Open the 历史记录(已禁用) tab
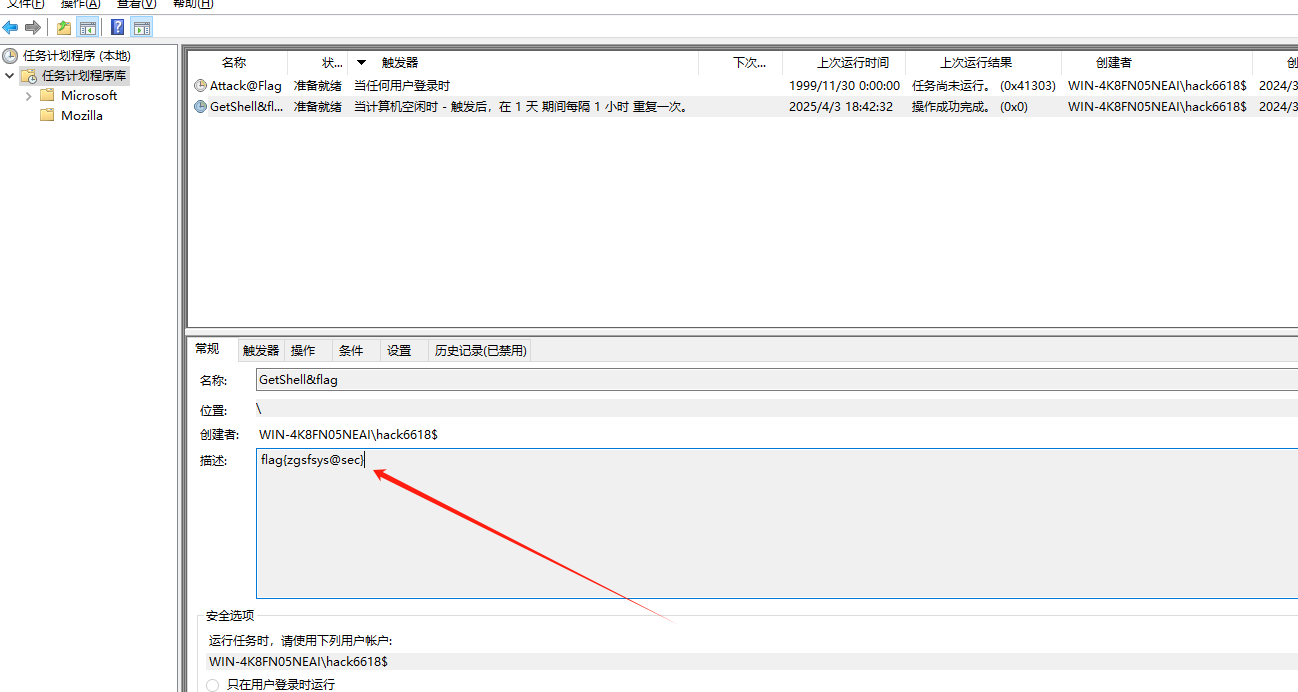This screenshot has width=1298, height=692. coord(480,350)
